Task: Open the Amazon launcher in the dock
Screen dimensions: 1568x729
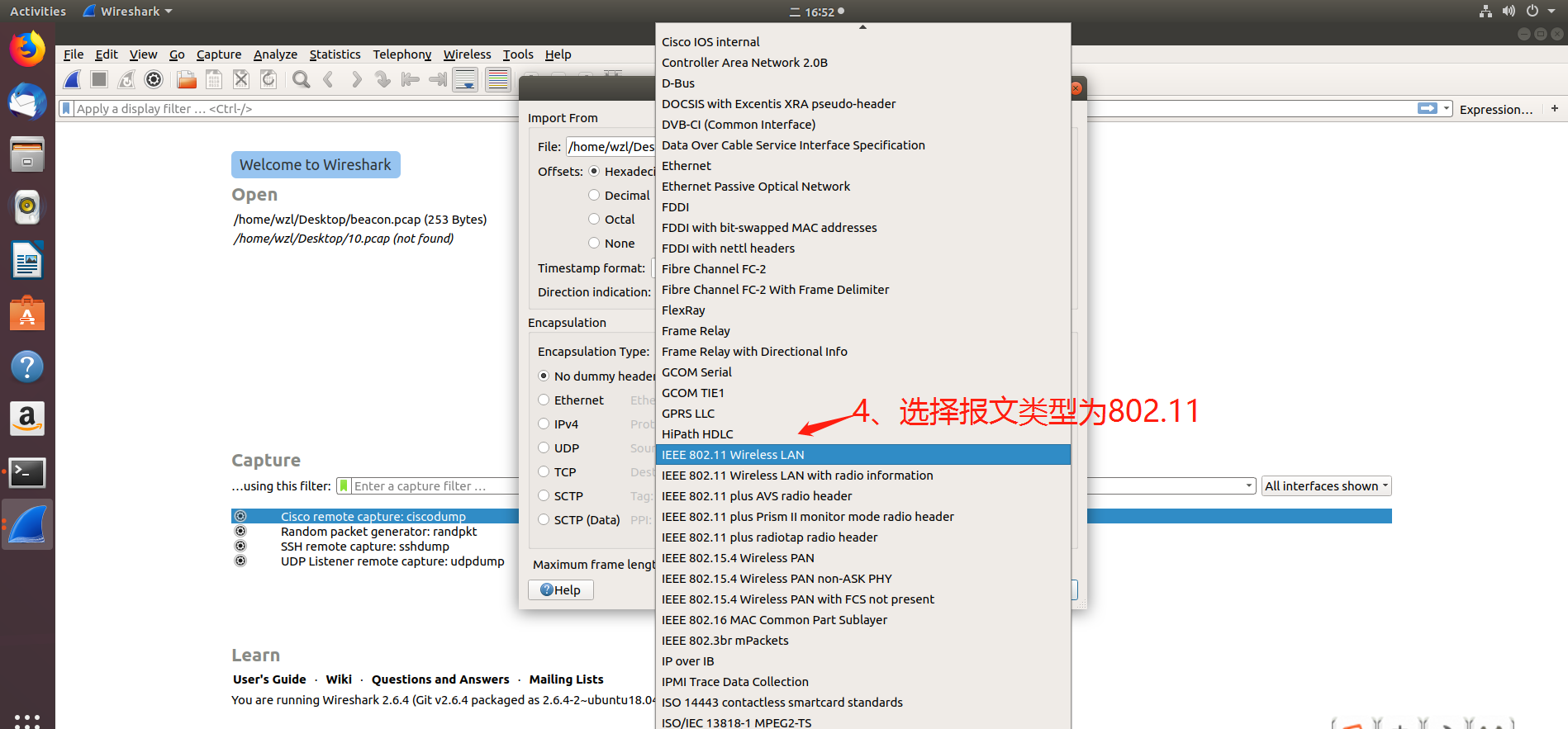Action: (27, 419)
